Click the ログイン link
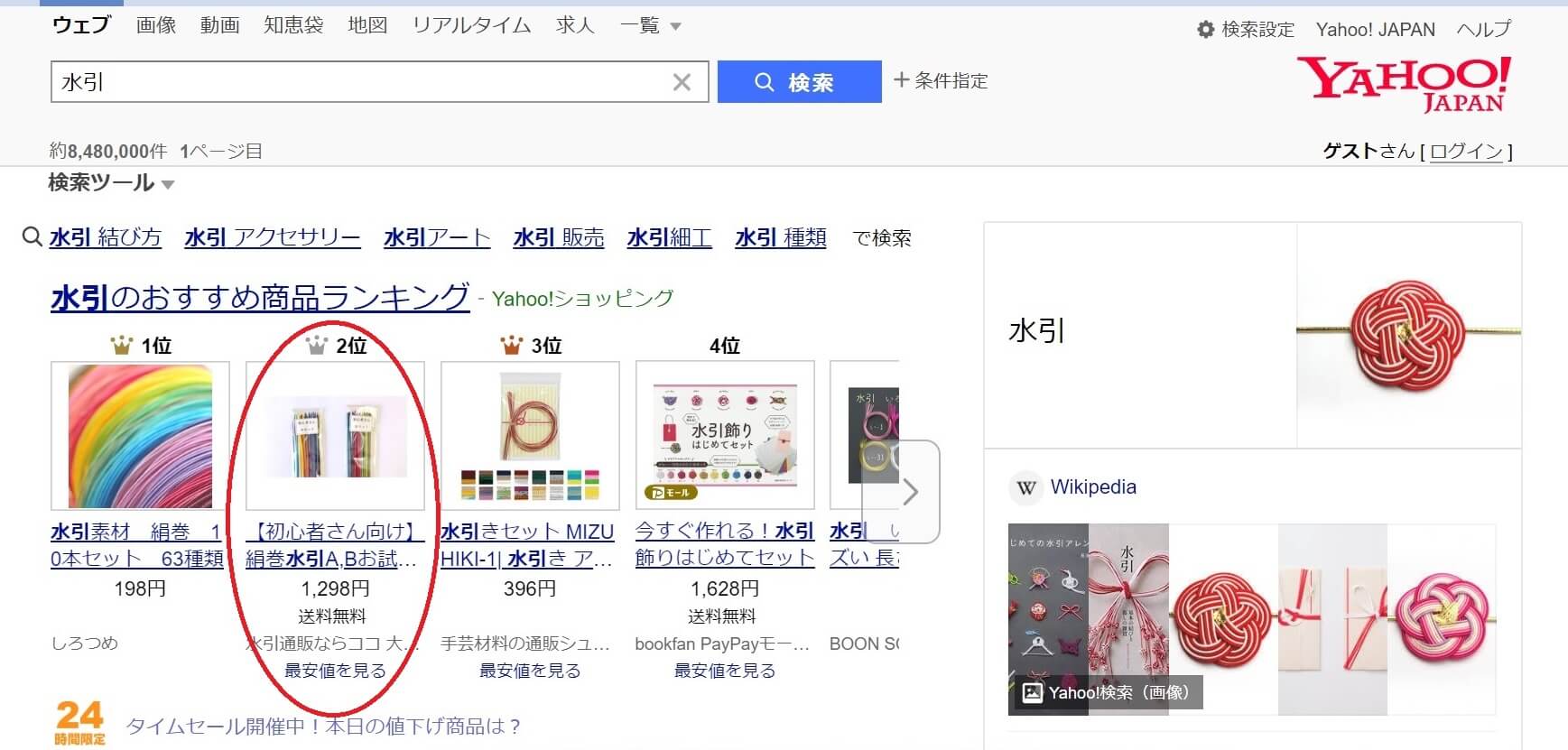Image resolution: width=1568 pixels, height=750 pixels. point(1467,152)
